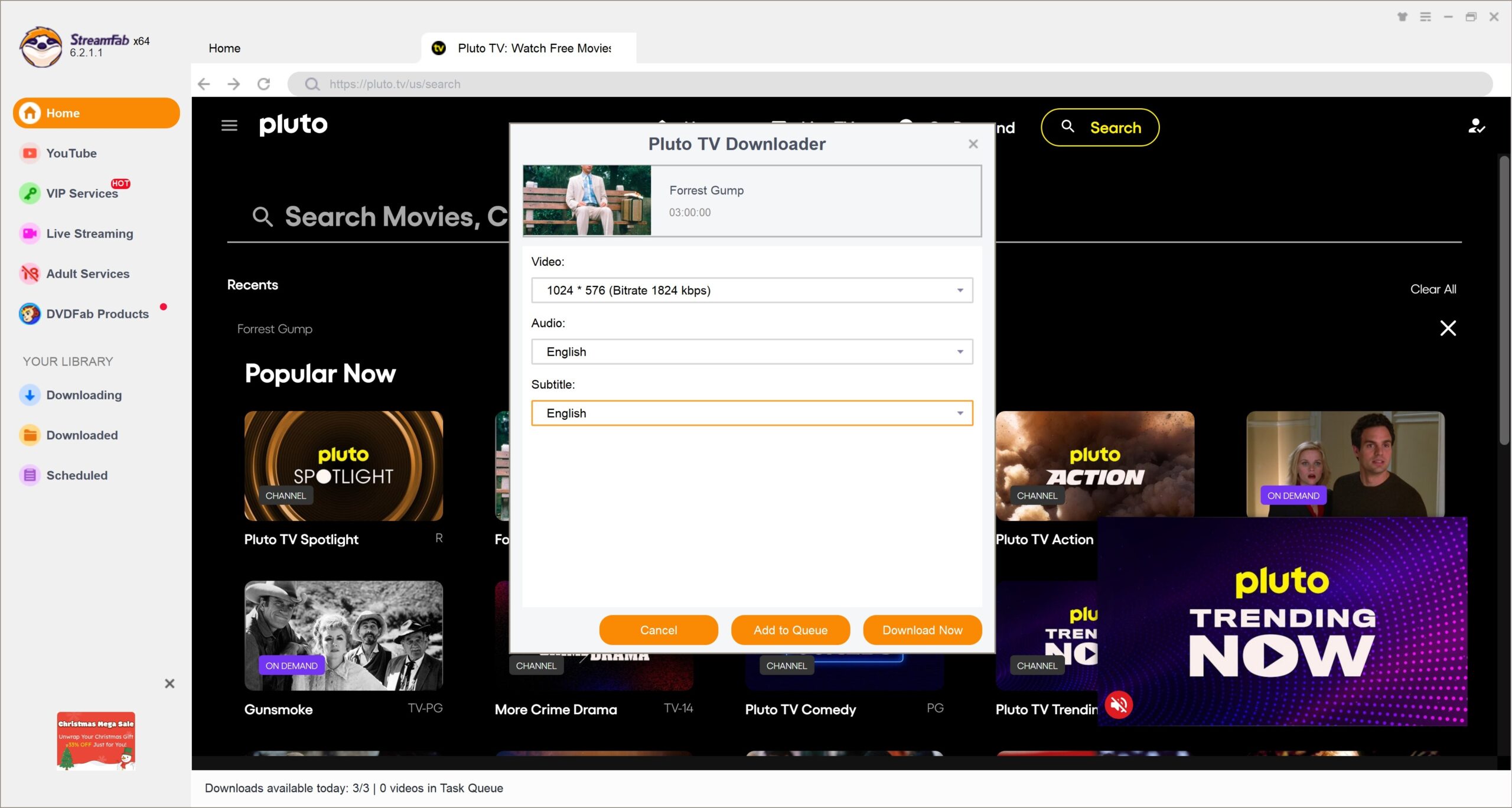Dismiss the Christmas Mega Sale banner
Image resolution: width=1512 pixels, height=808 pixels.
pyautogui.click(x=170, y=683)
